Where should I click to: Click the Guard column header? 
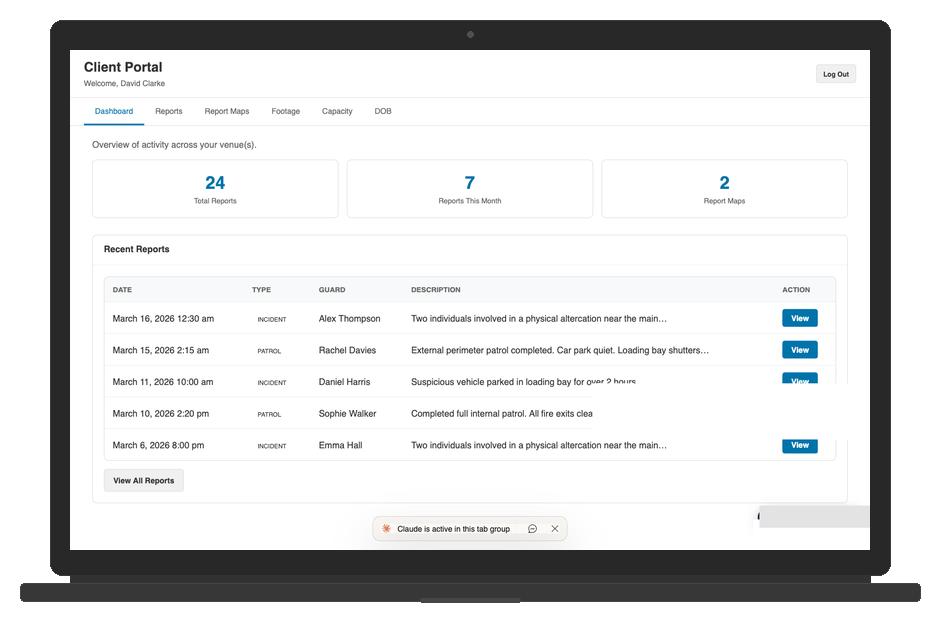[x=332, y=290]
